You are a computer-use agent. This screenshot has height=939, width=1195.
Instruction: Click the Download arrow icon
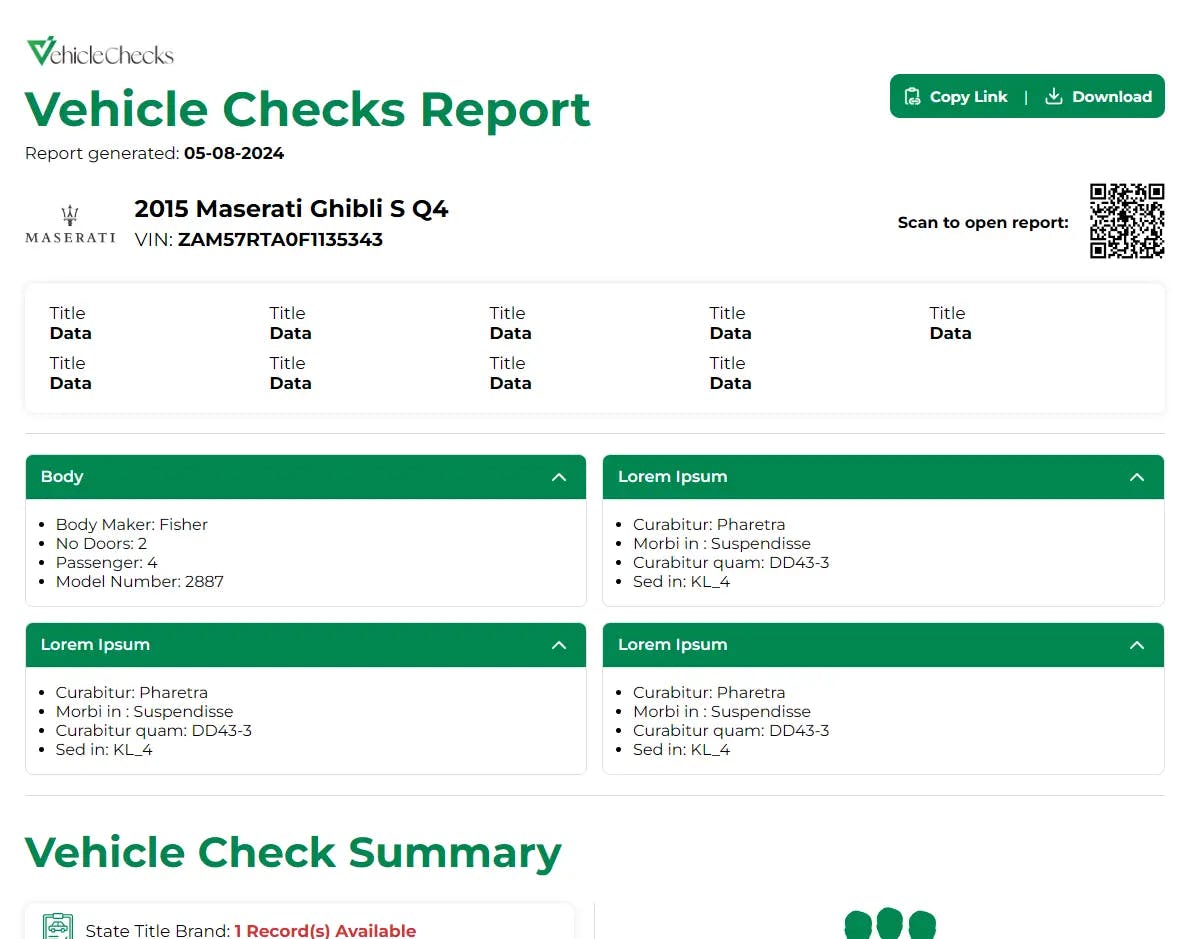coord(1053,96)
